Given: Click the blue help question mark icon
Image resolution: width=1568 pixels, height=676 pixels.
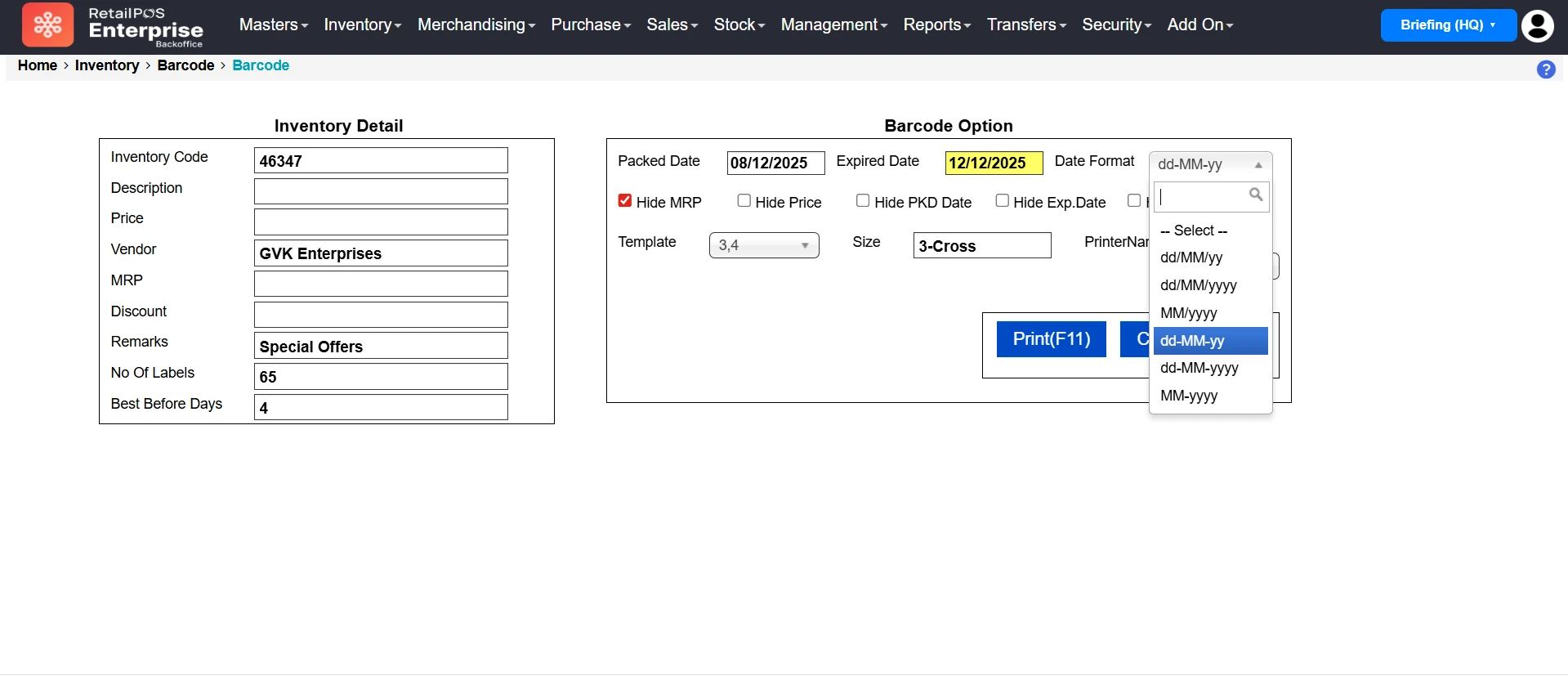Looking at the screenshot, I should tap(1545, 69).
